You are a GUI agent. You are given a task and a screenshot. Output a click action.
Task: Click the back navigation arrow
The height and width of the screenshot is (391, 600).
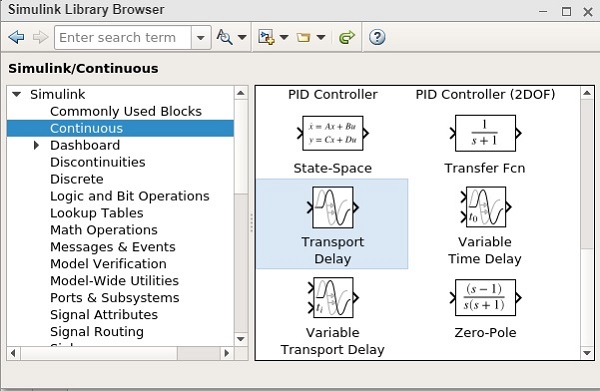click(x=16, y=37)
